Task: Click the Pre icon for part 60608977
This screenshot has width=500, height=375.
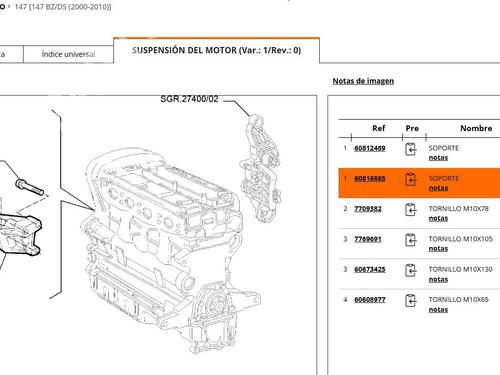Action: [x=411, y=301]
